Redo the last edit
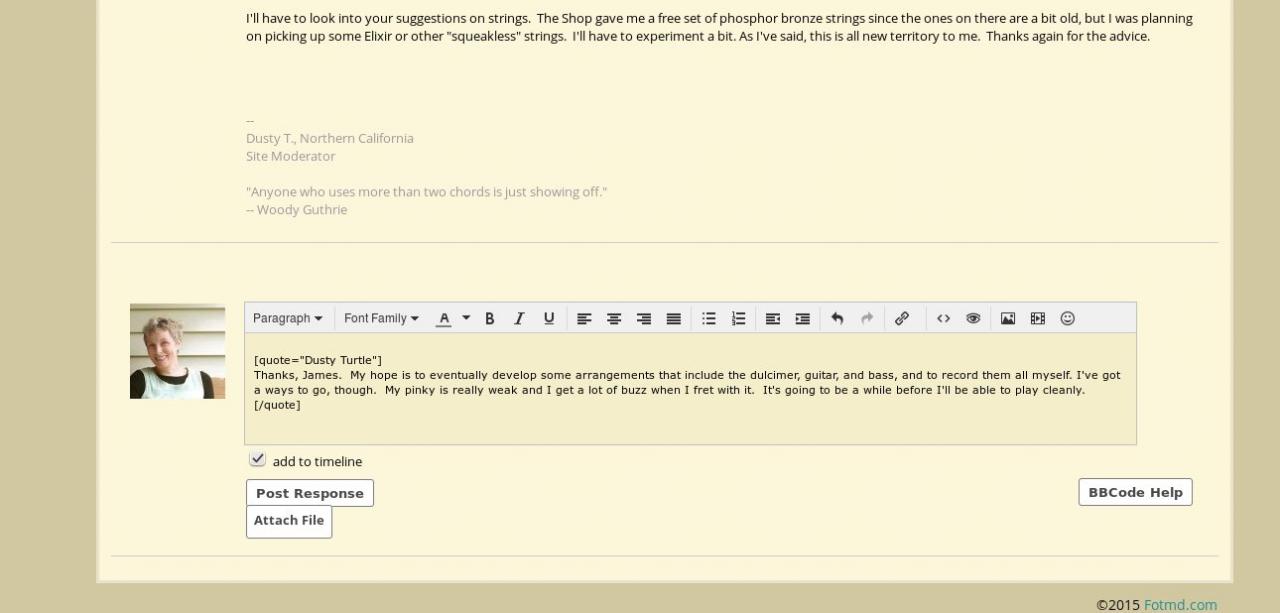Screen dimensions: 1280x613 (867, 318)
